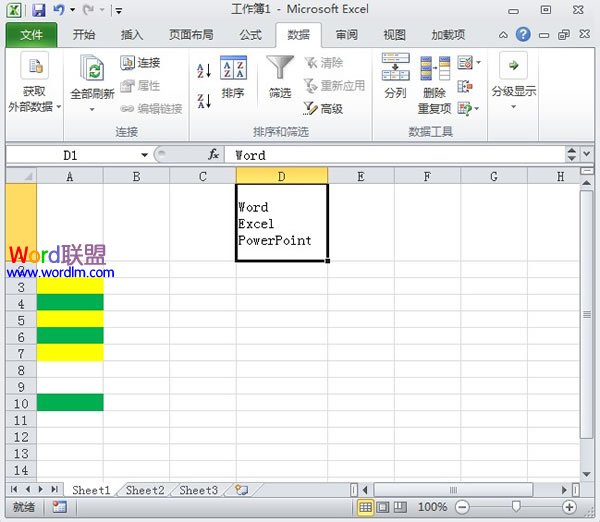Switch to Home (开始) tab
Screen dimensions: 600x522
point(84,35)
